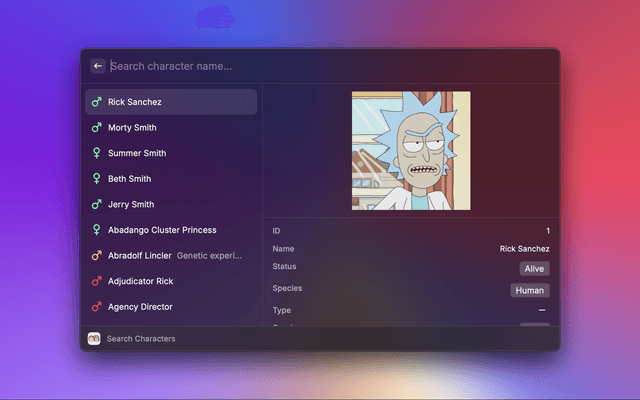640x400 pixels.
Task: Click the Alive status tag
Action: (534, 268)
